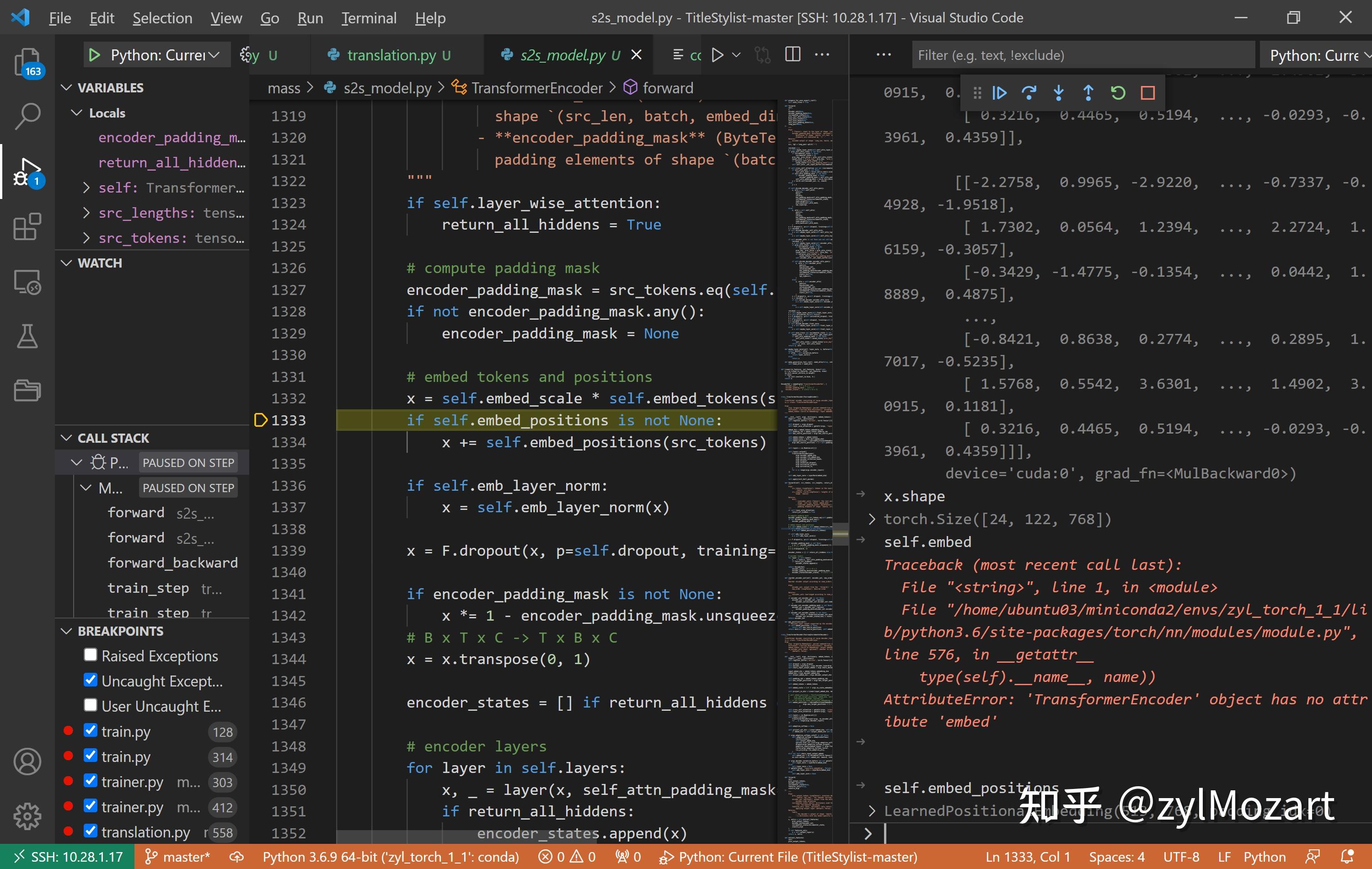Click the master* git branch indicator
This screenshot has width=1372, height=869.
point(177,857)
